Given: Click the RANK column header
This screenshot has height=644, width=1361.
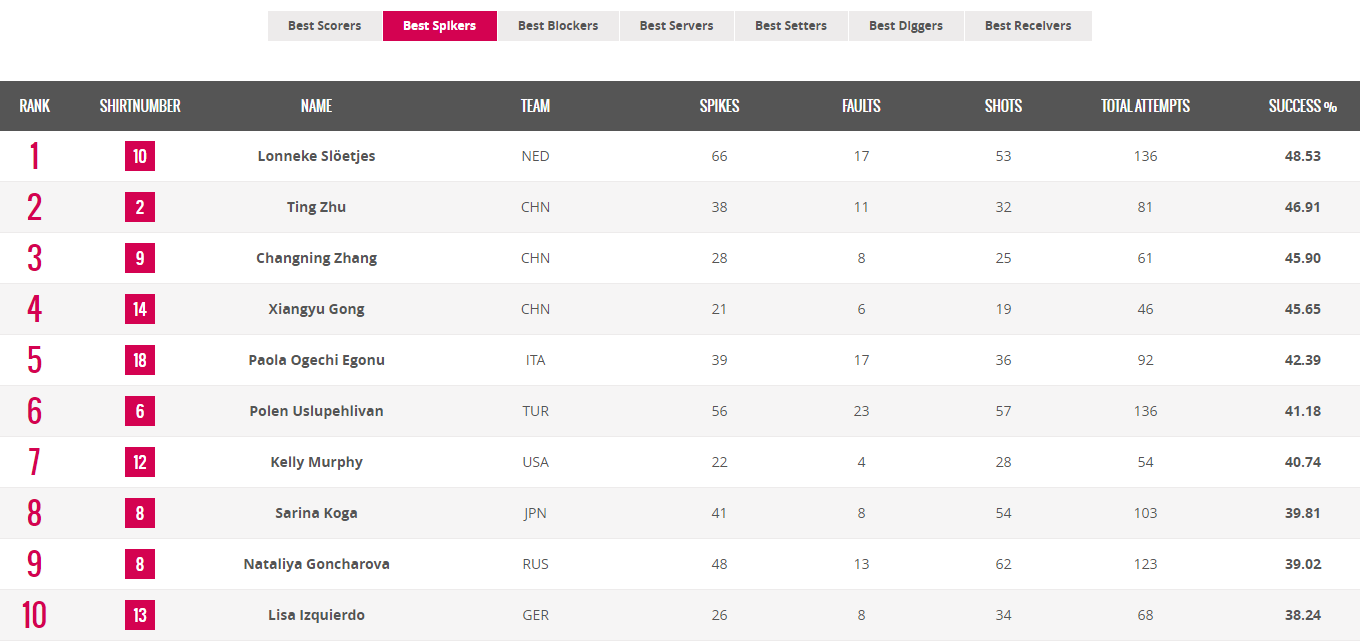Looking at the screenshot, I should pyautogui.click(x=34, y=106).
